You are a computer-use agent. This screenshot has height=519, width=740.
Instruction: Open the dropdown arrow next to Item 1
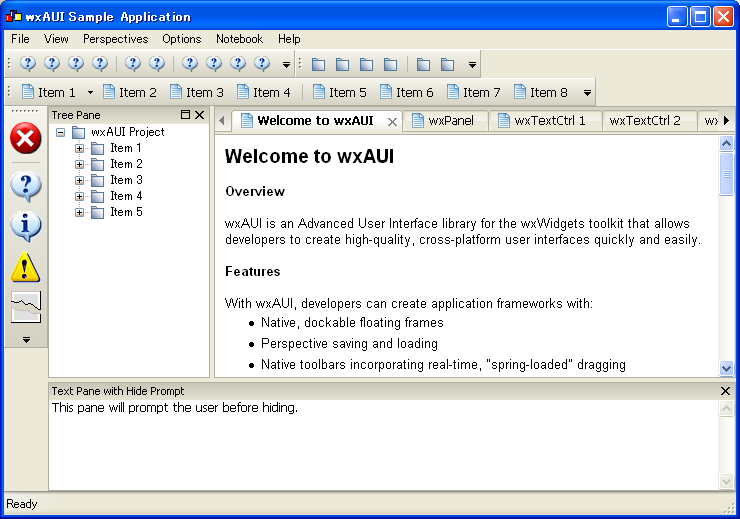pyautogui.click(x=90, y=92)
